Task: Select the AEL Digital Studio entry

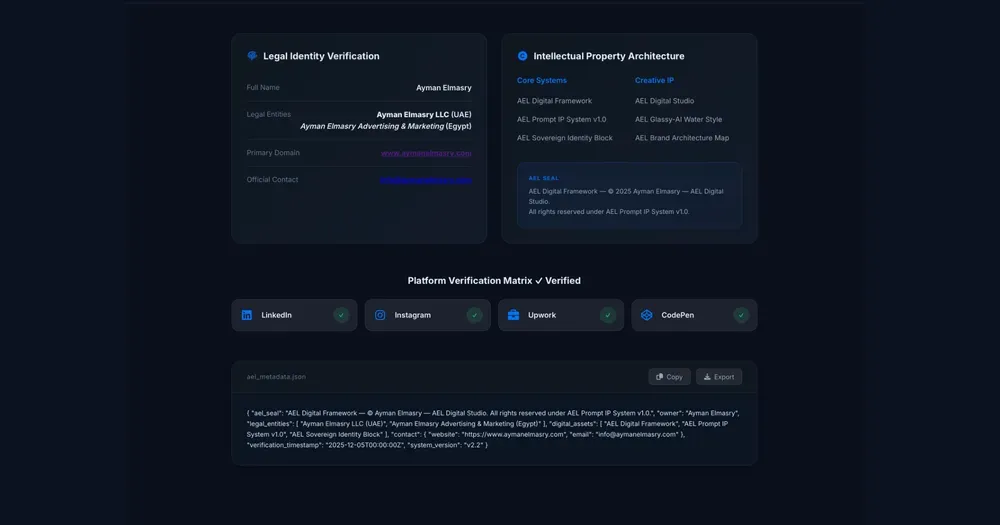Action: [x=665, y=101]
